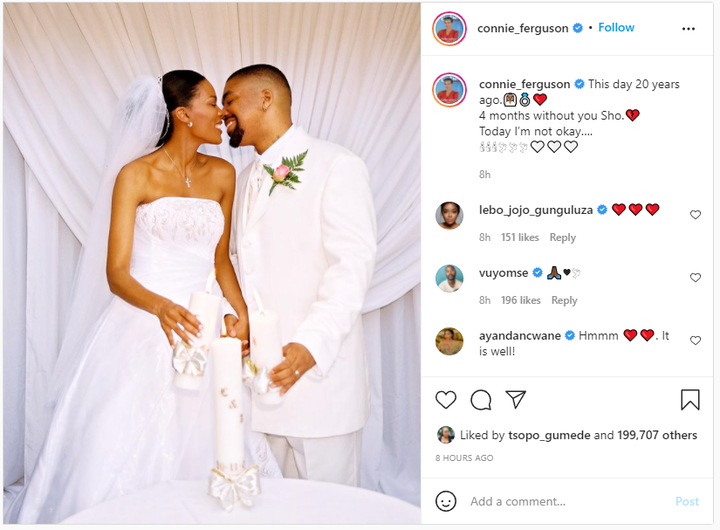The image size is (720, 530).
Task: Save post with bookmark icon
Action: (x=690, y=400)
